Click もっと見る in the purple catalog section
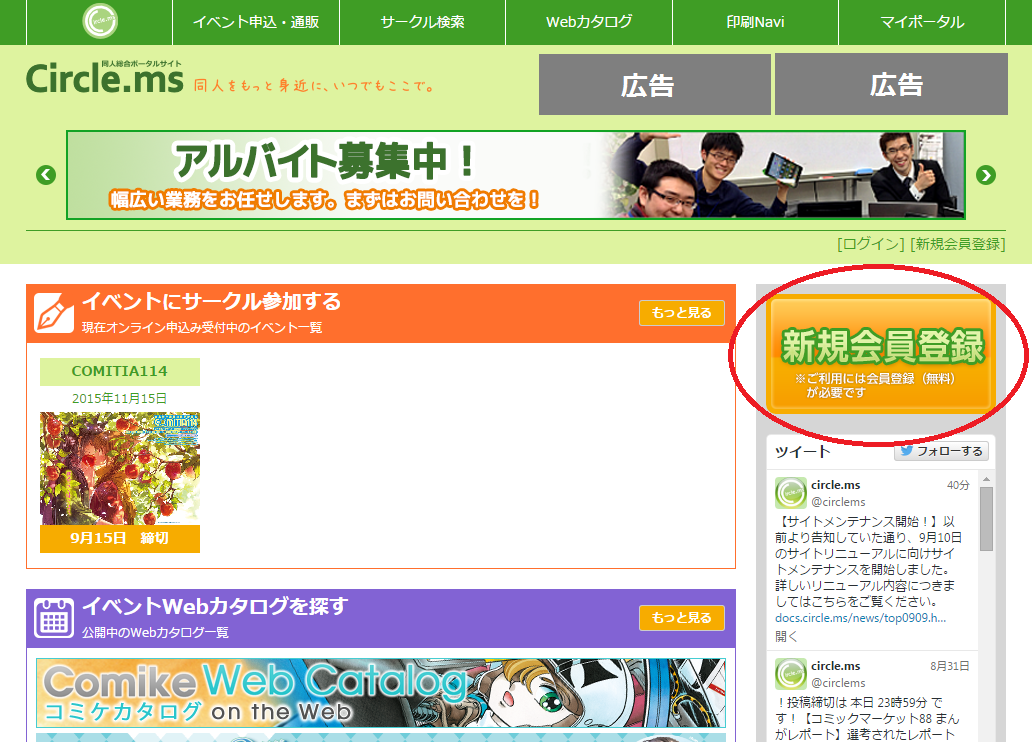The height and width of the screenshot is (742, 1032). click(681, 618)
